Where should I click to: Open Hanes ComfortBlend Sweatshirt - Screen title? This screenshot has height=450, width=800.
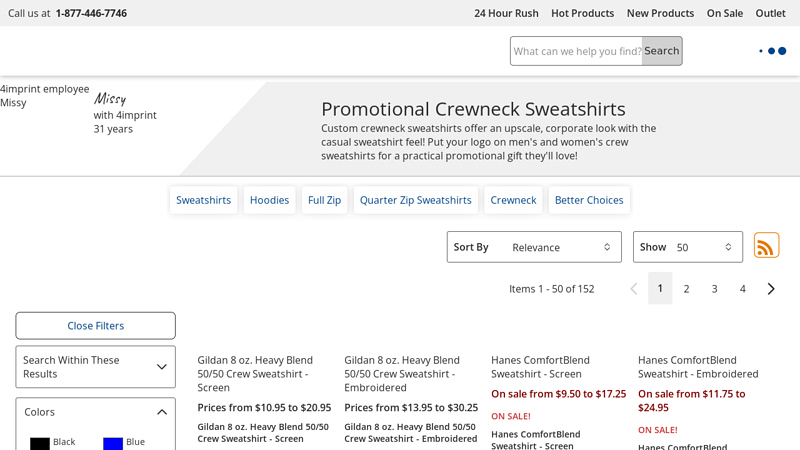coord(540,367)
